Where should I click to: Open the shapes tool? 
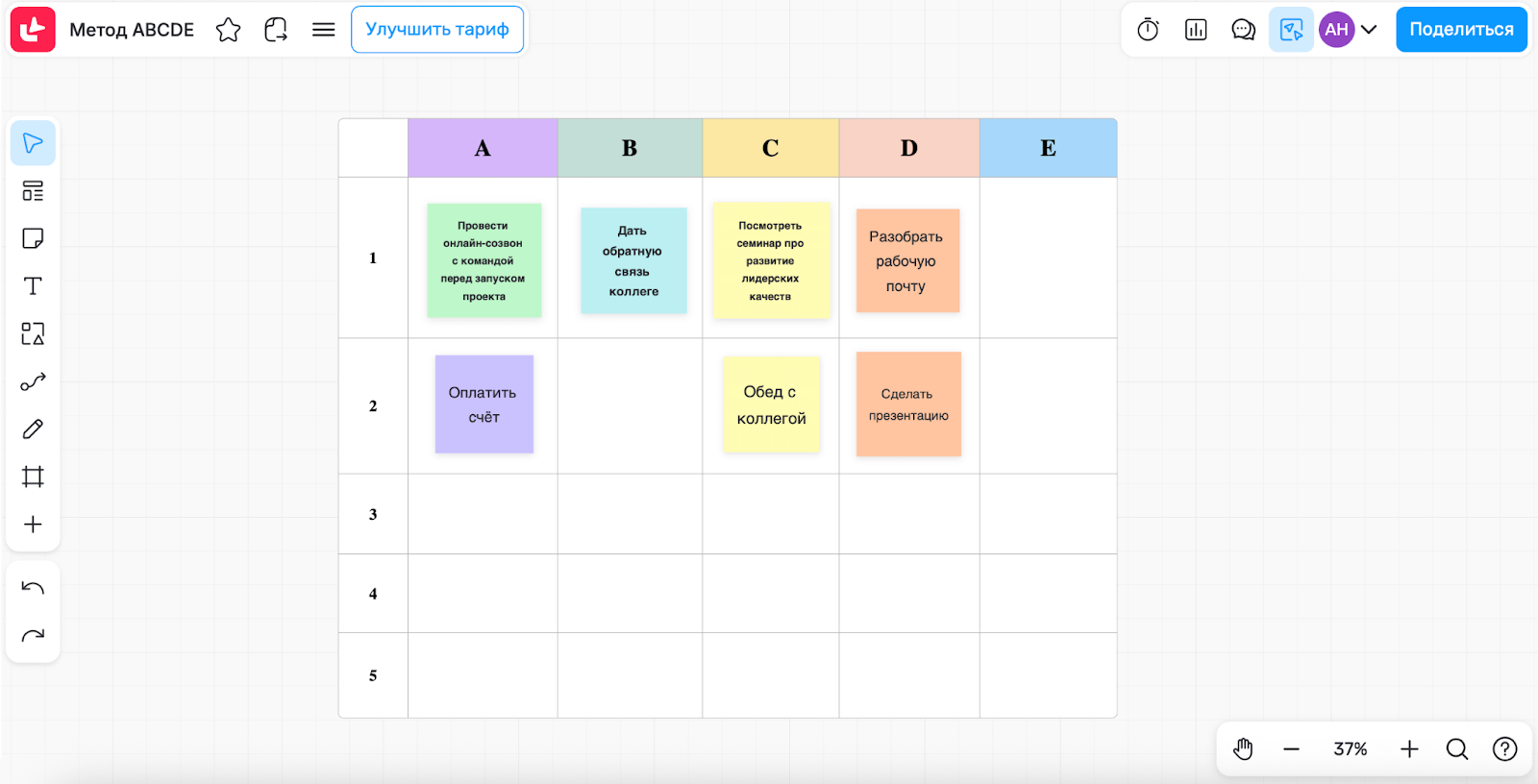pyautogui.click(x=33, y=333)
